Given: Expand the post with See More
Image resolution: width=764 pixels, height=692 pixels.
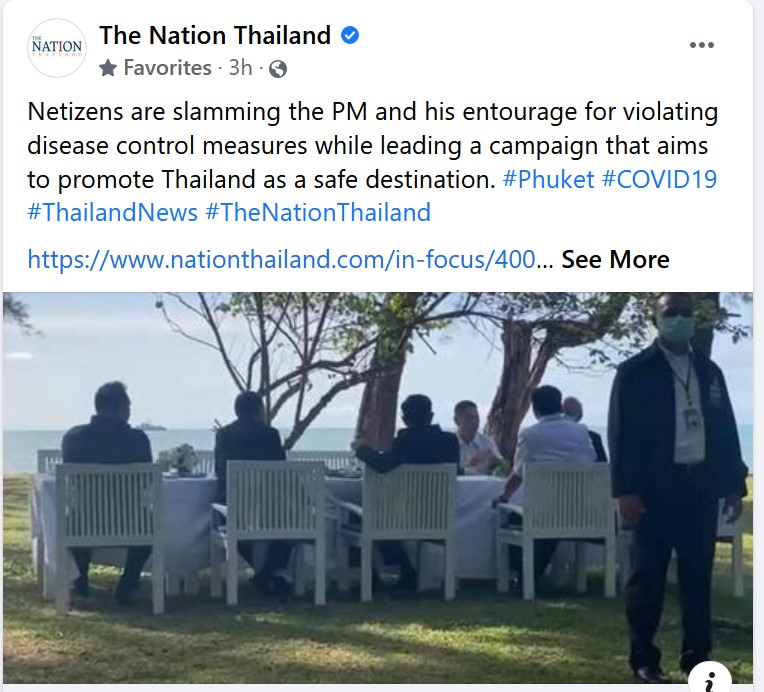Looking at the screenshot, I should [615, 260].
